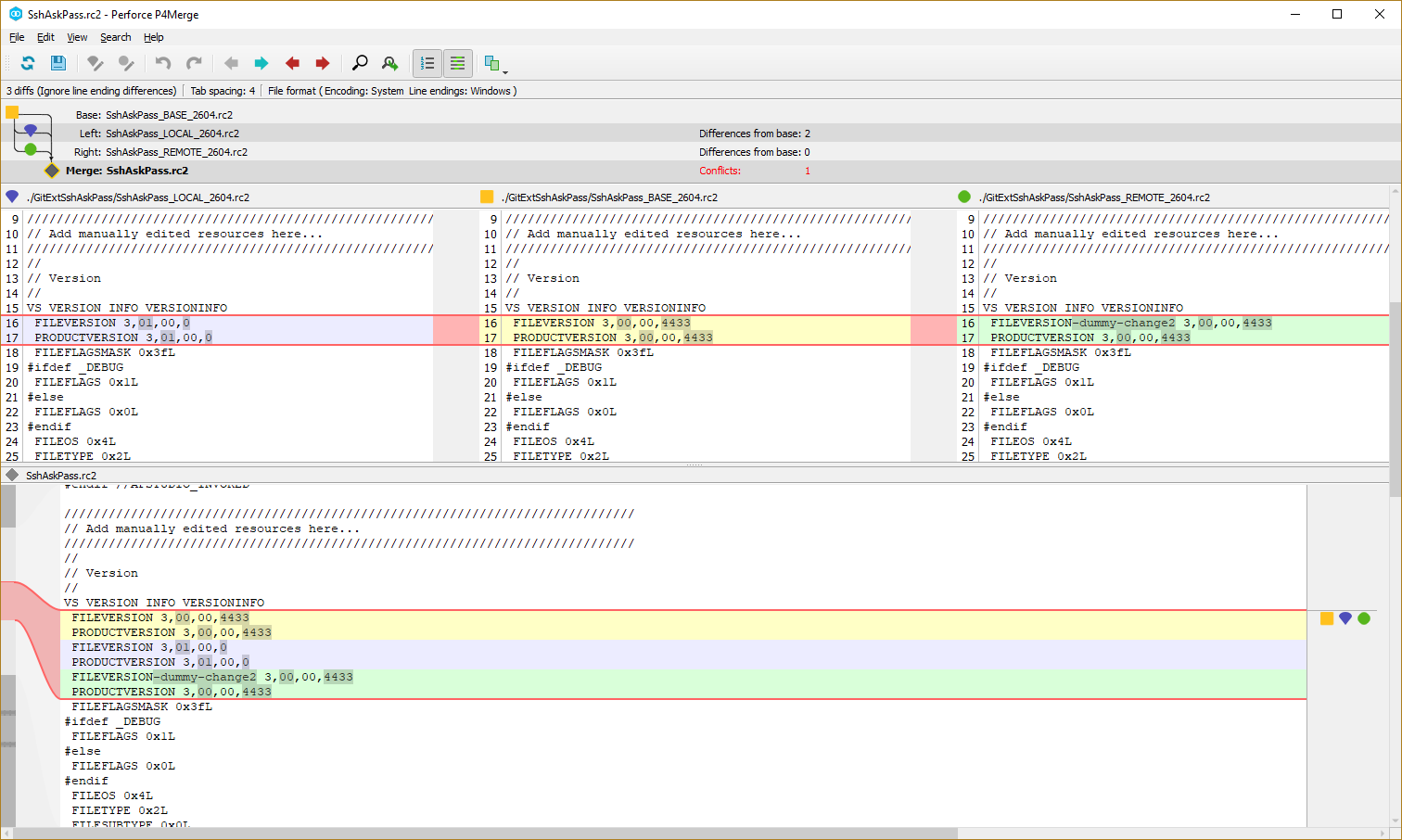
Task: Toggle right text in merge with green circle
Action: (x=1364, y=618)
